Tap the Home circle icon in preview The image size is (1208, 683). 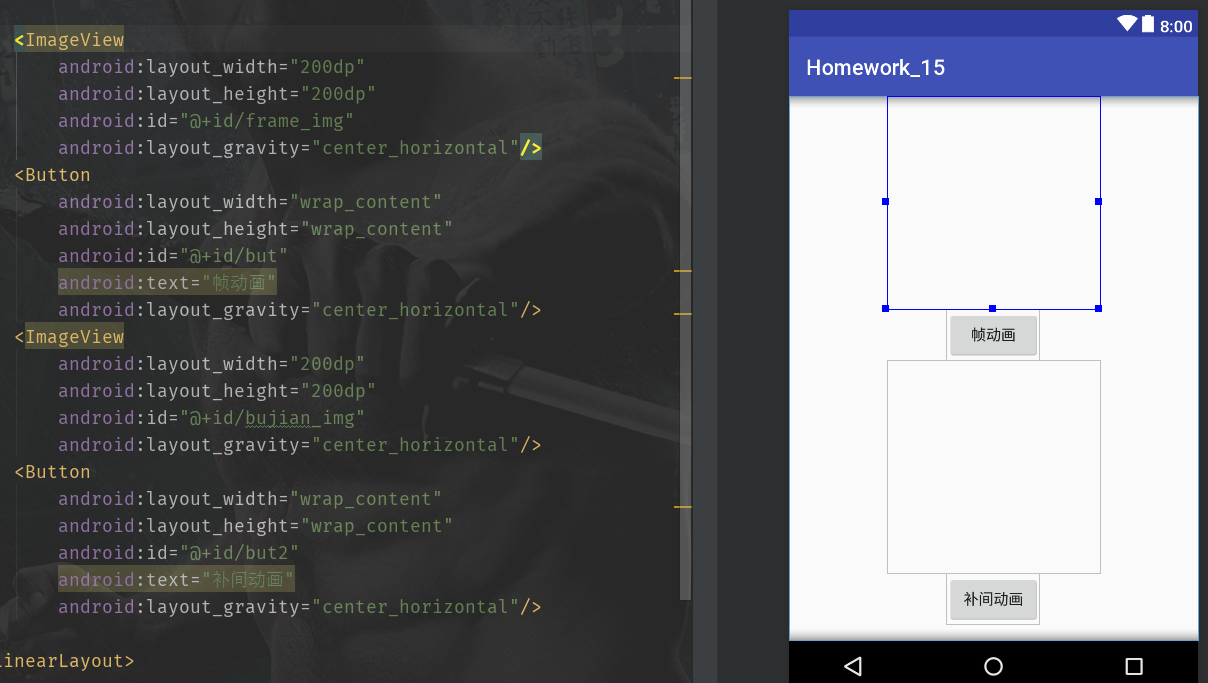coord(993,666)
